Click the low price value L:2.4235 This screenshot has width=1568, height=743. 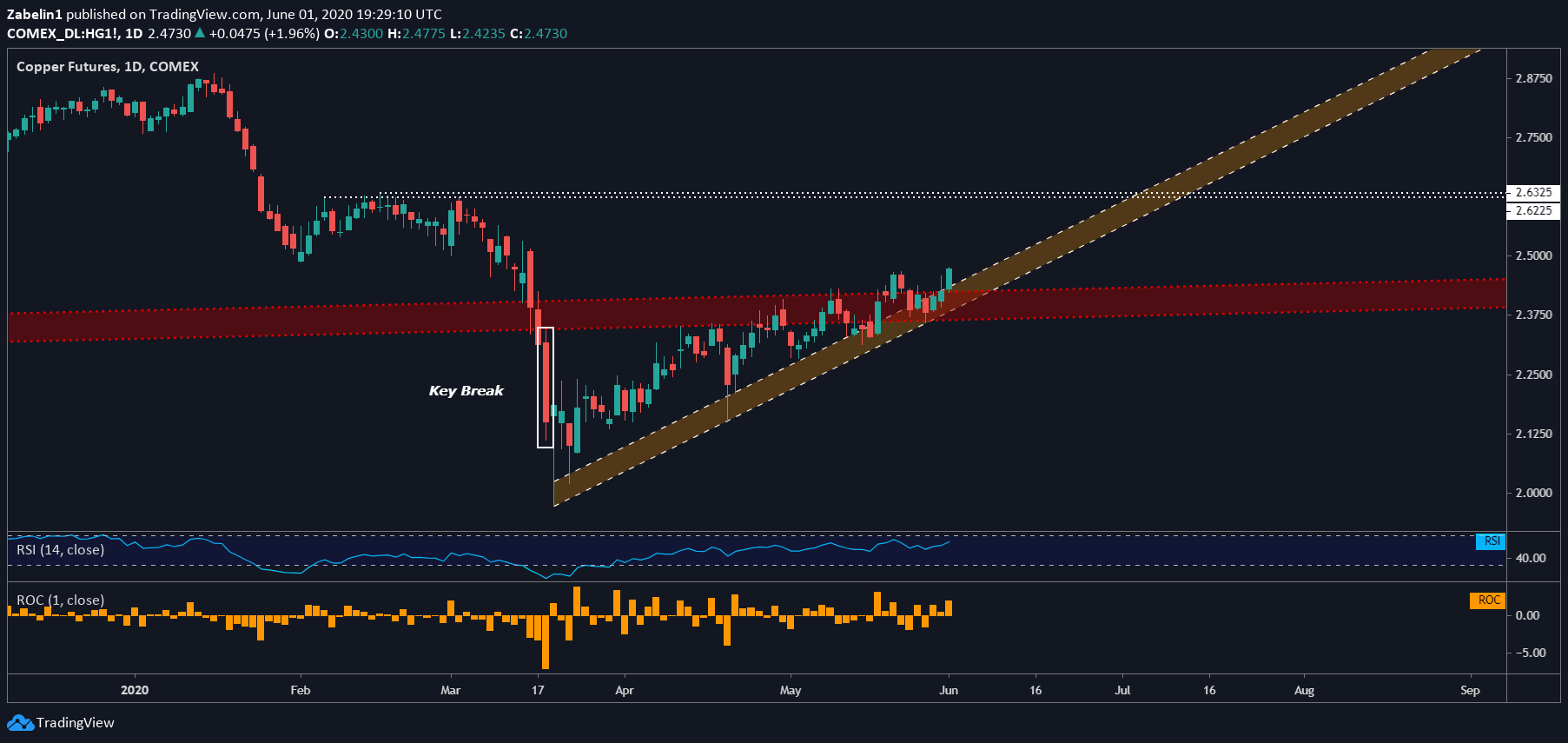pyautogui.click(x=477, y=34)
